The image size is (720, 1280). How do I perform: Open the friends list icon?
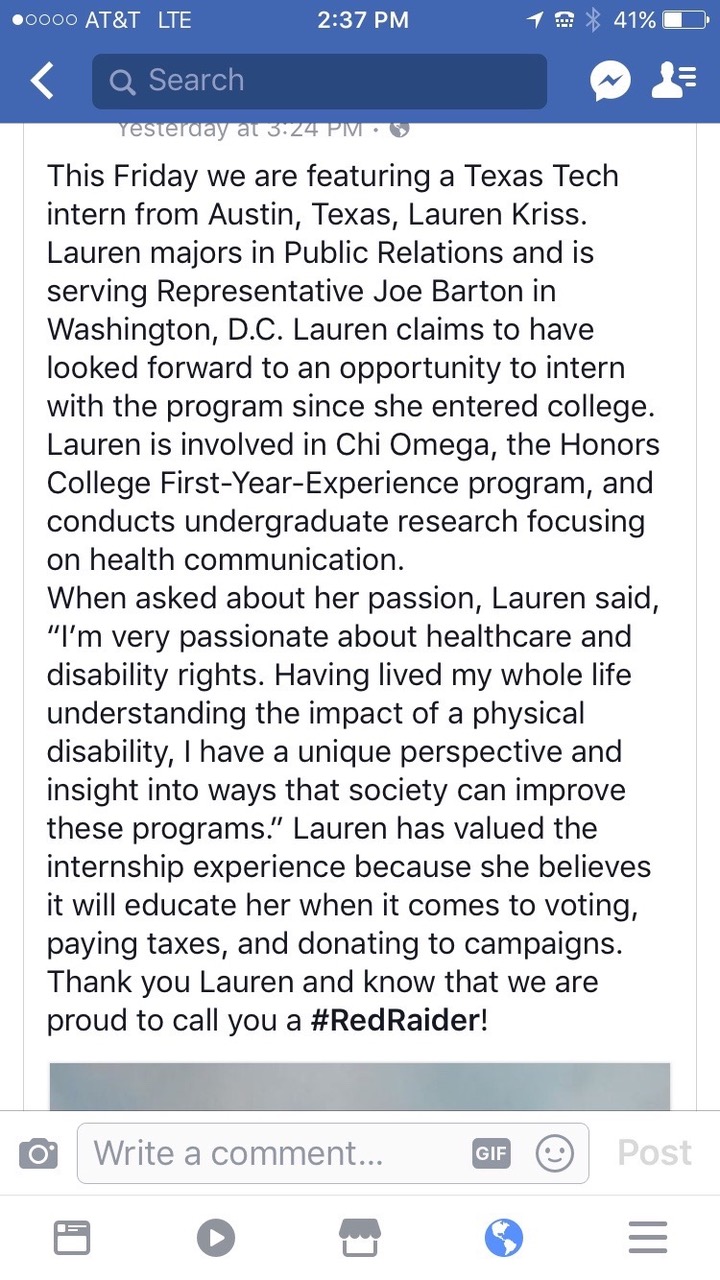click(673, 81)
